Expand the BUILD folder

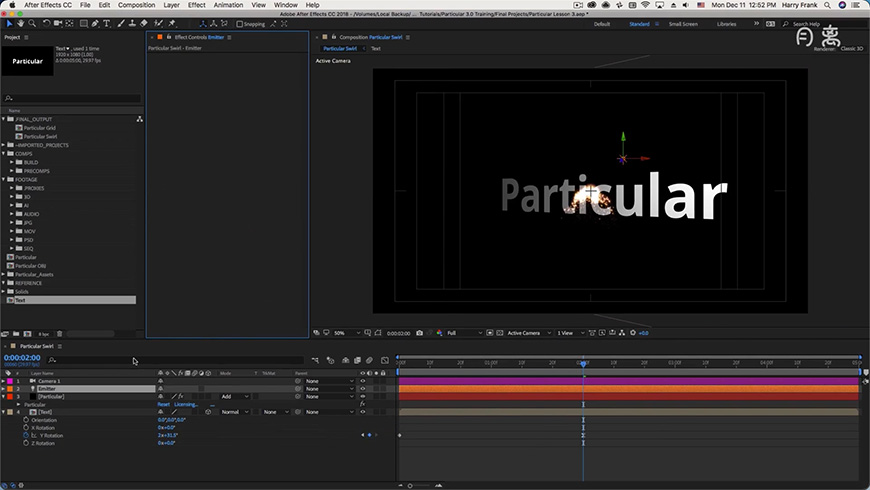tap(12, 162)
